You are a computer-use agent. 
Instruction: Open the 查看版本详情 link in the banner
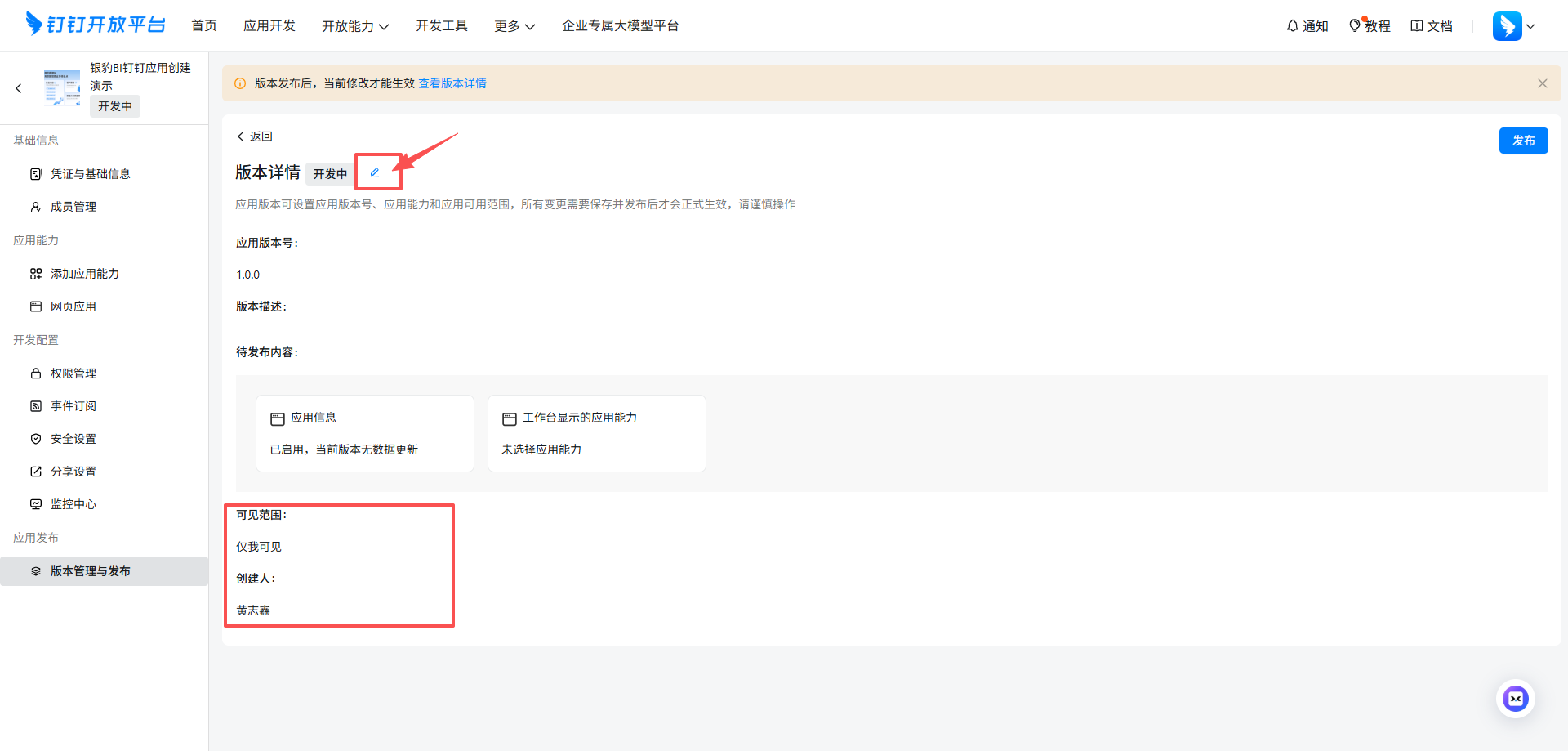(452, 83)
